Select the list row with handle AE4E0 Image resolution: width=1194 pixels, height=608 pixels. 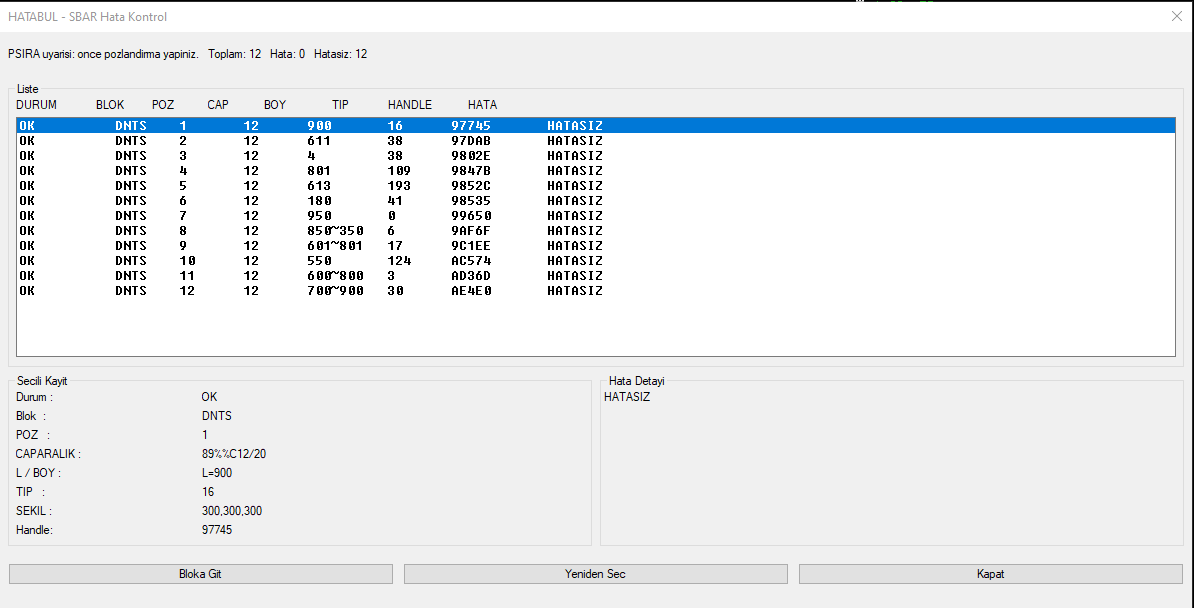tap(595, 291)
